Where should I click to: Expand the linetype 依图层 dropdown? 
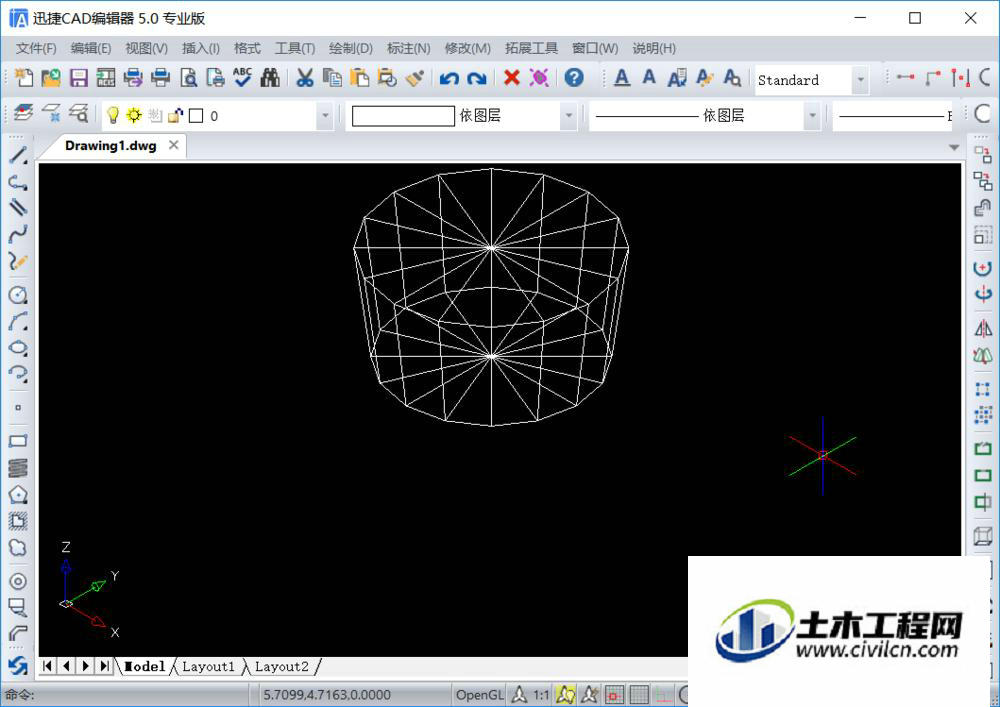(812, 116)
